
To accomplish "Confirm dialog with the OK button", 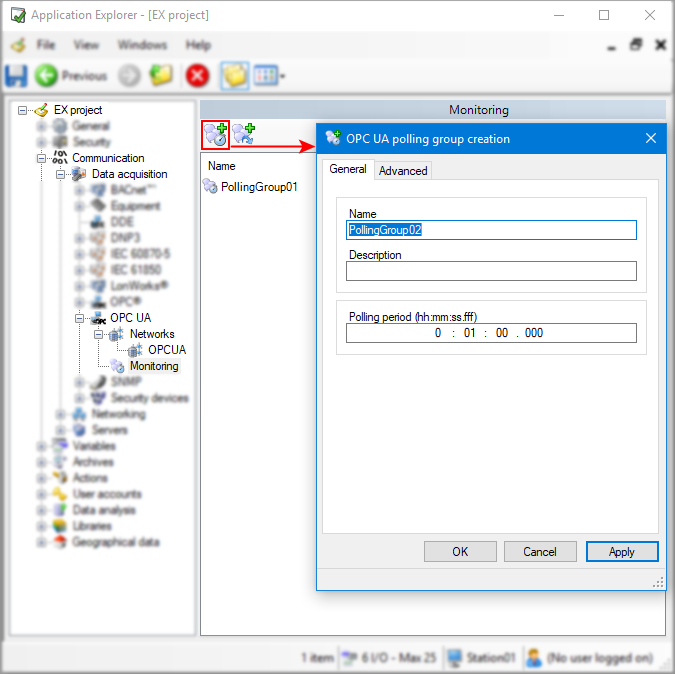I will click(460, 552).
